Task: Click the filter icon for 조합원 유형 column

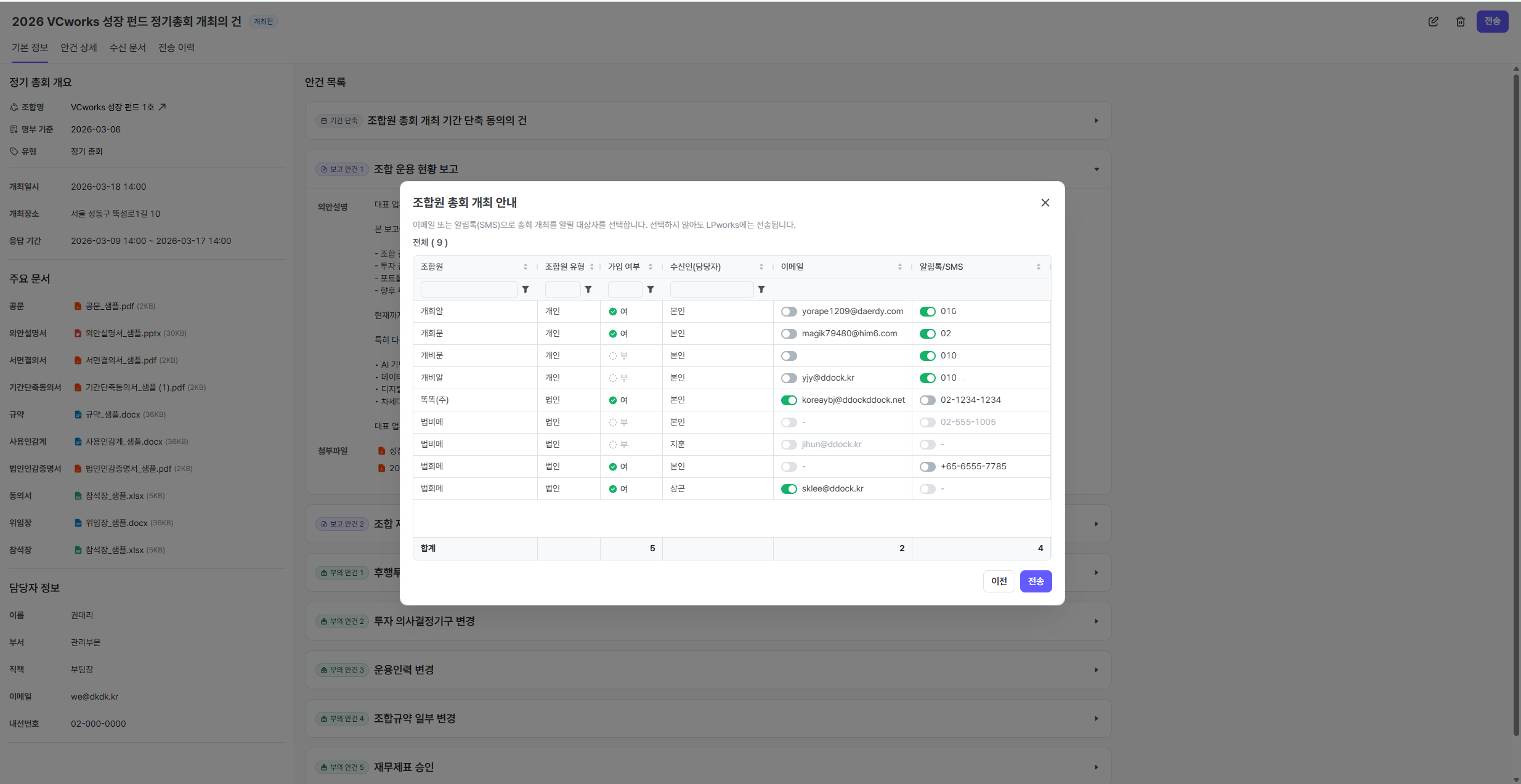Action: (x=588, y=289)
